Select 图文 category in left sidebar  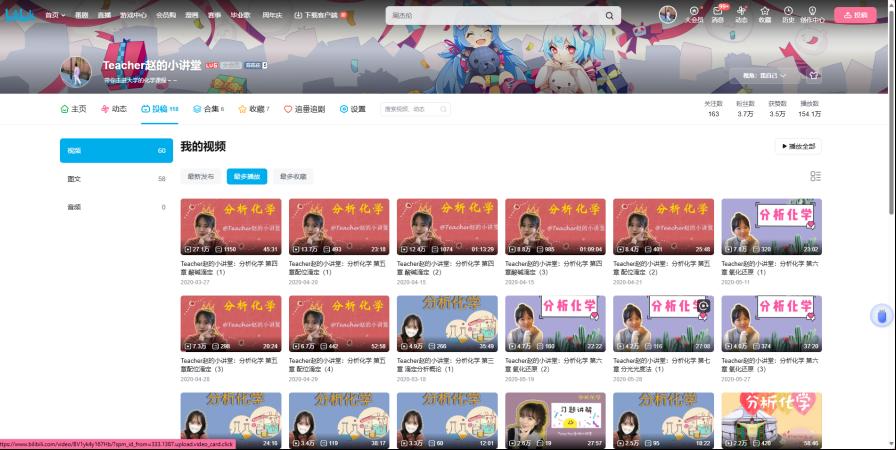75,179
